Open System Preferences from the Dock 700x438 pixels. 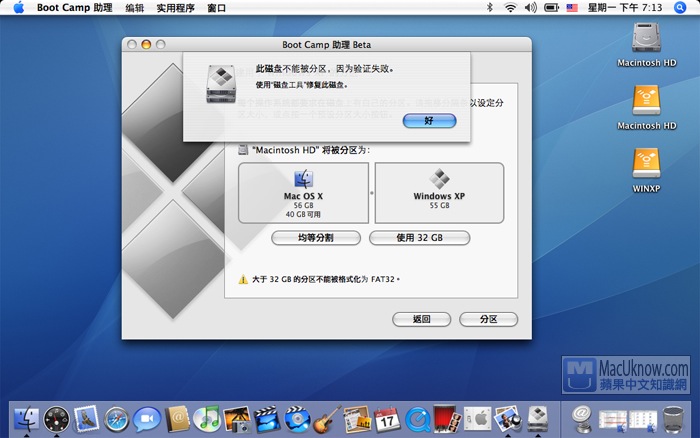tap(477, 419)
